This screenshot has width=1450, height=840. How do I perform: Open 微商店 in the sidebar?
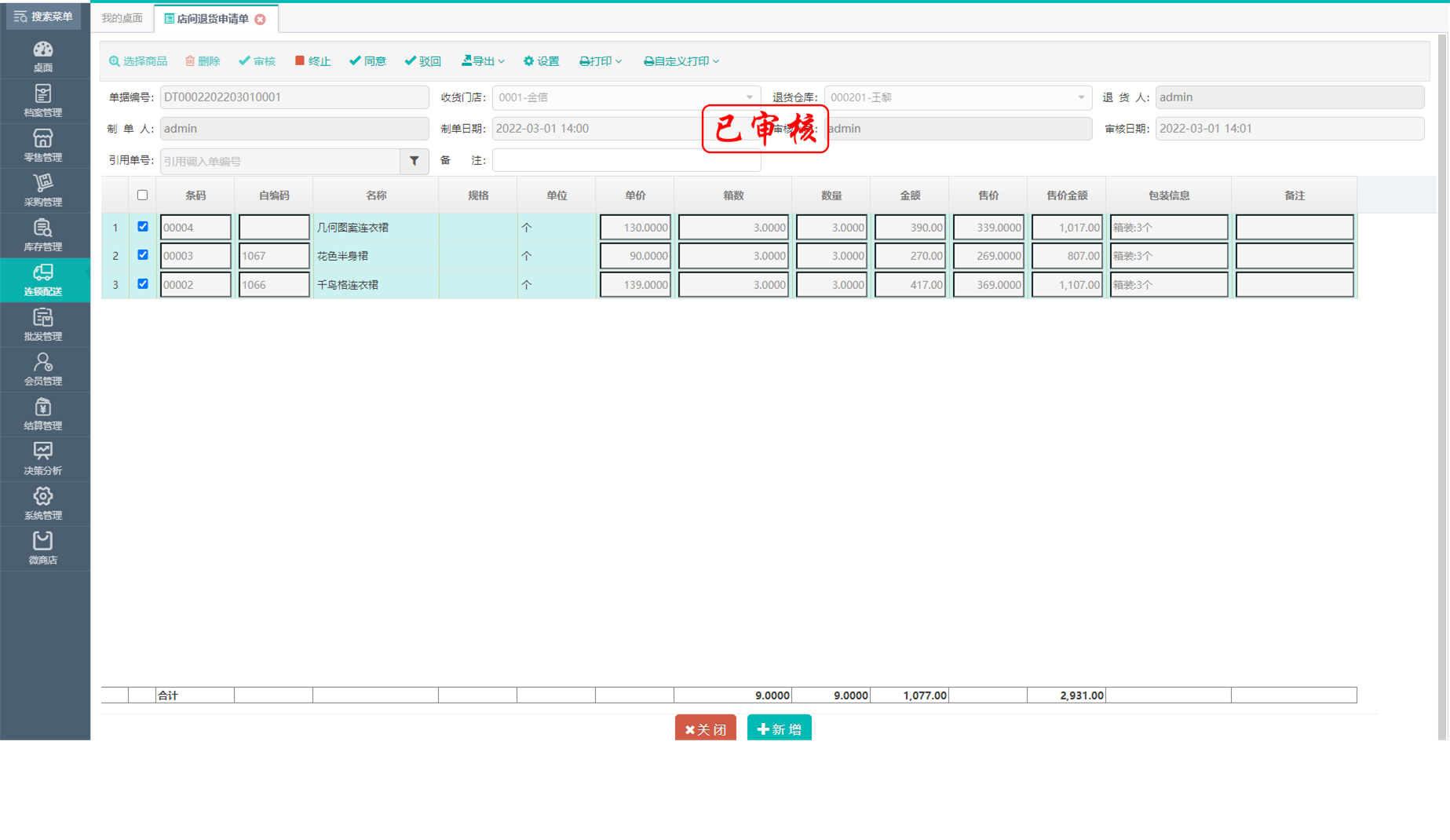pos(43,549)
